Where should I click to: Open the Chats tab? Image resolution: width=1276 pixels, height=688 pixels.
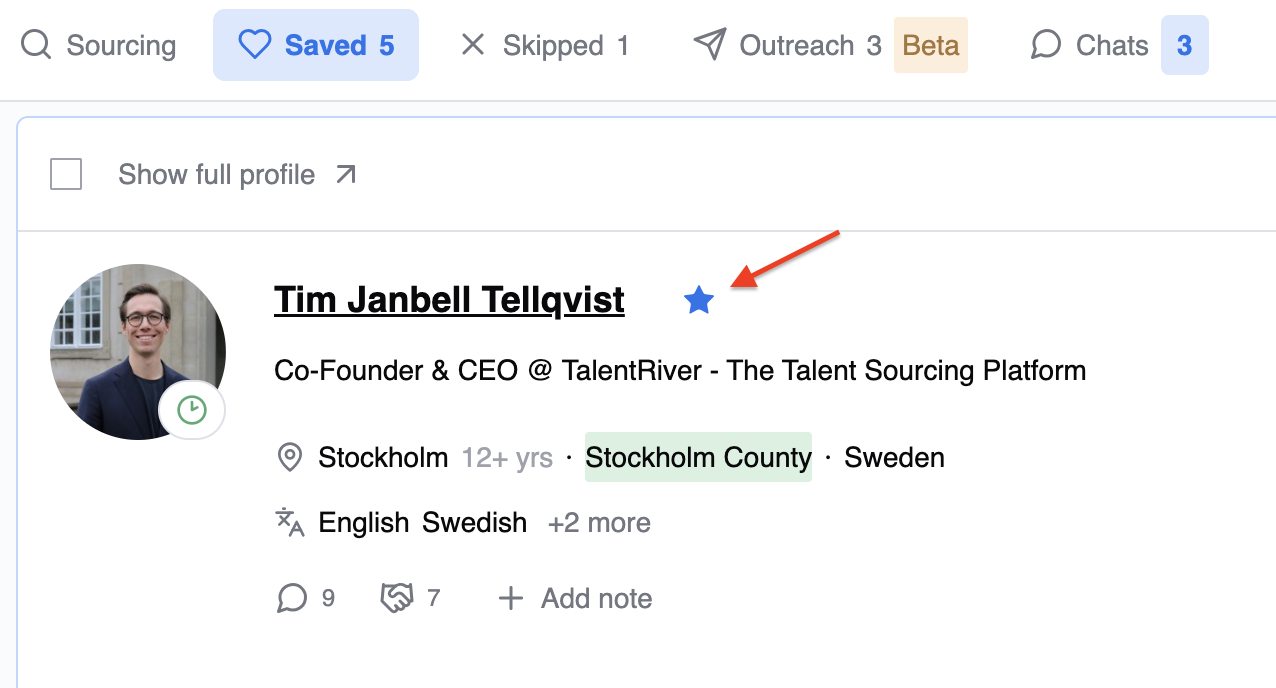point(1110,45)
